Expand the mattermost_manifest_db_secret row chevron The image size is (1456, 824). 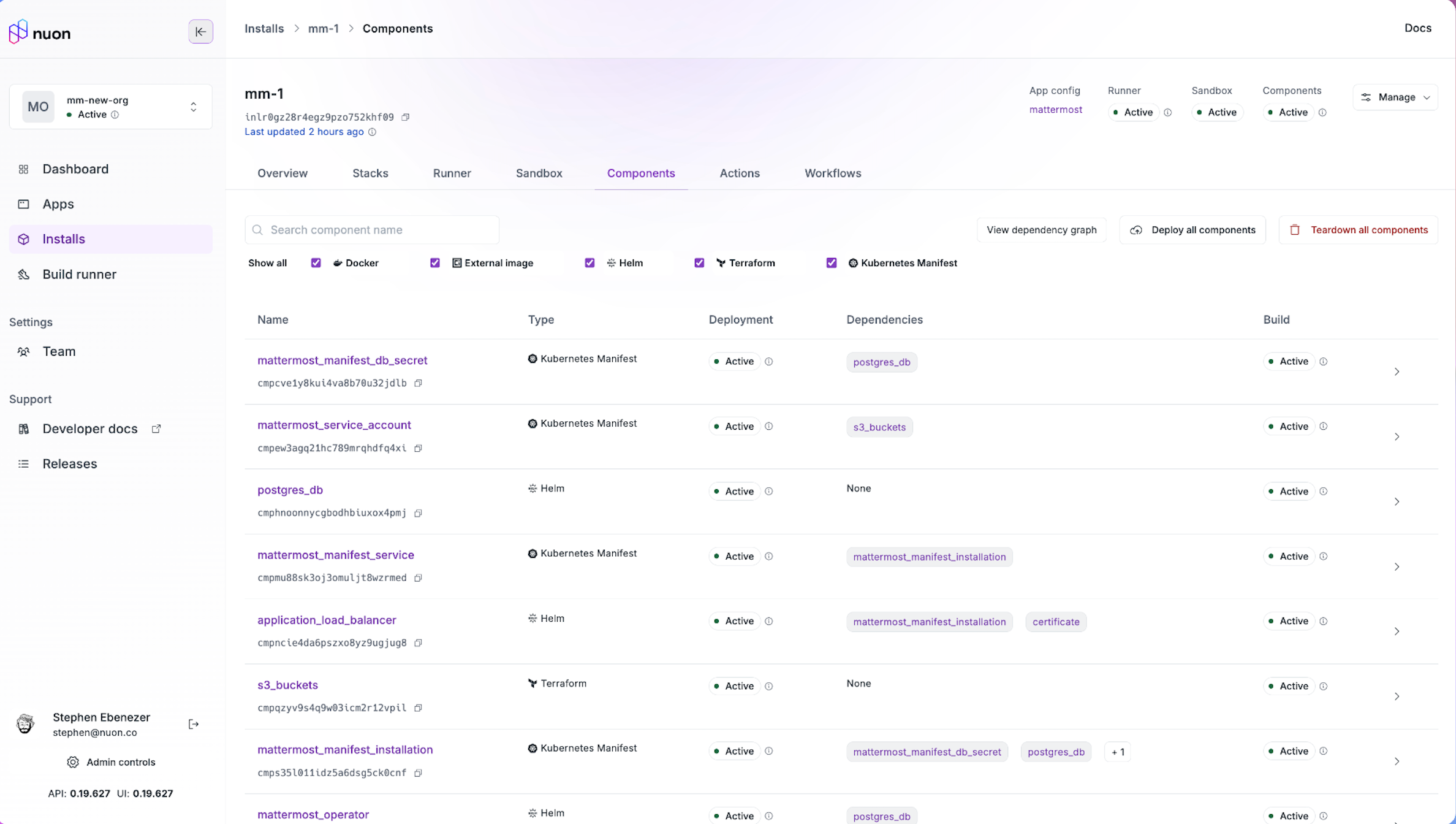(1397, 372)
